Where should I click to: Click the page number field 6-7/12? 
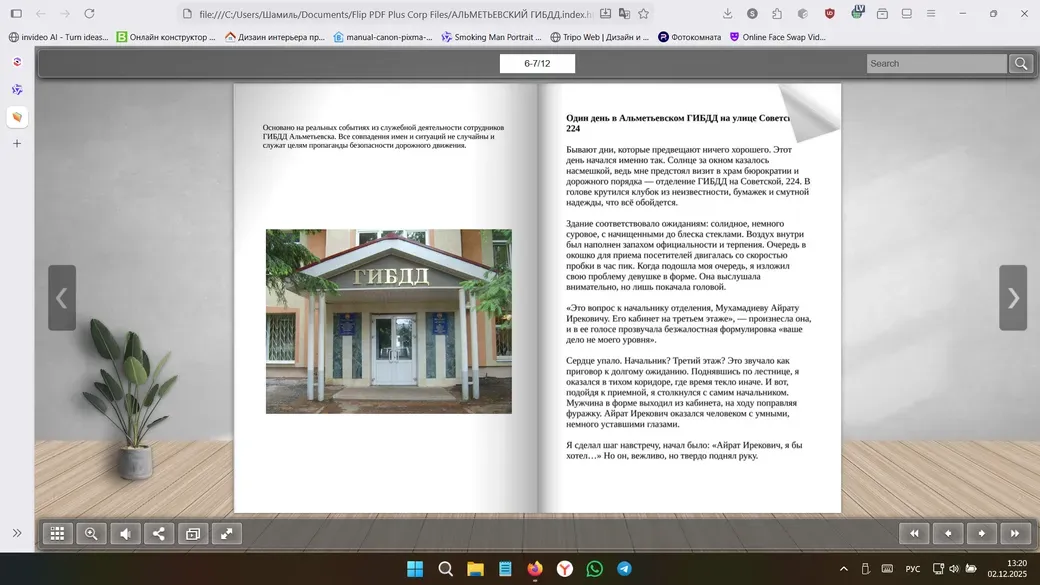click(537, 64)
